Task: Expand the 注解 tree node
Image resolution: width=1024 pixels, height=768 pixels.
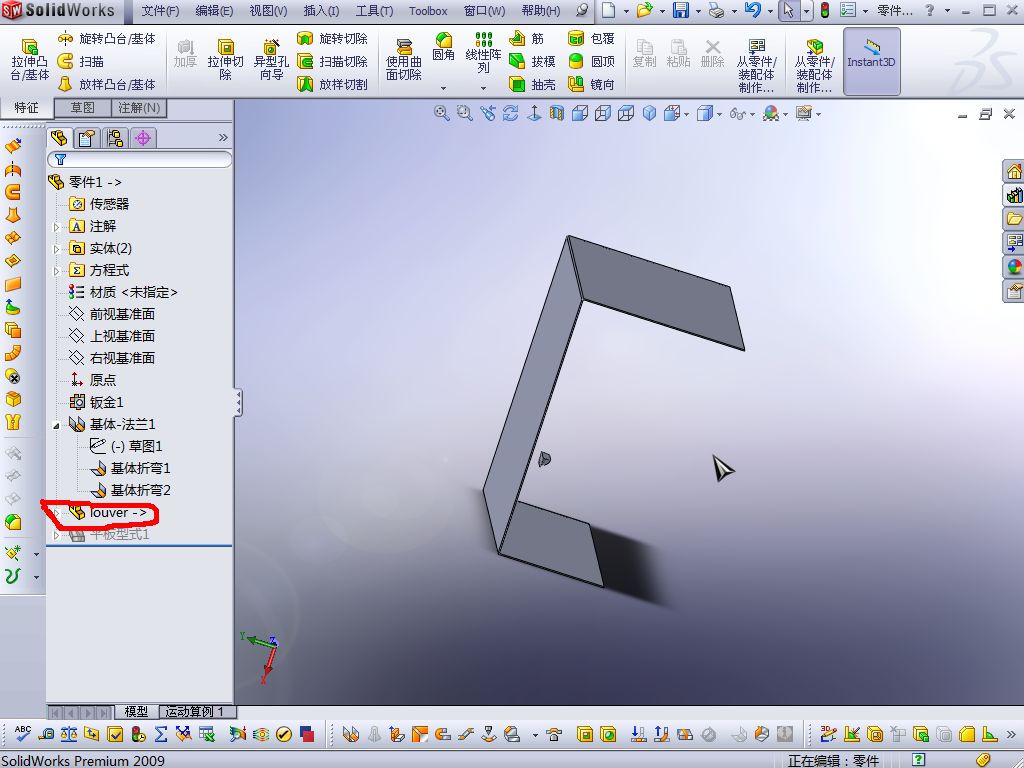Action: pyautogui.click(x=57, y=227)
